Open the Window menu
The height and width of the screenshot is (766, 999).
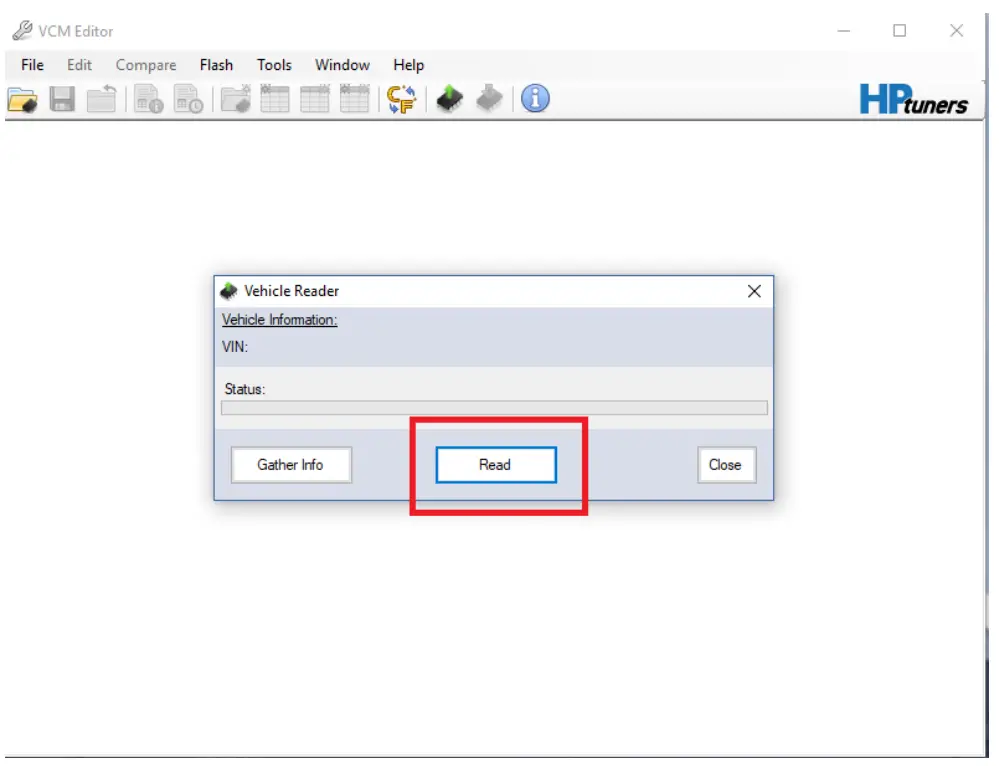341,64
